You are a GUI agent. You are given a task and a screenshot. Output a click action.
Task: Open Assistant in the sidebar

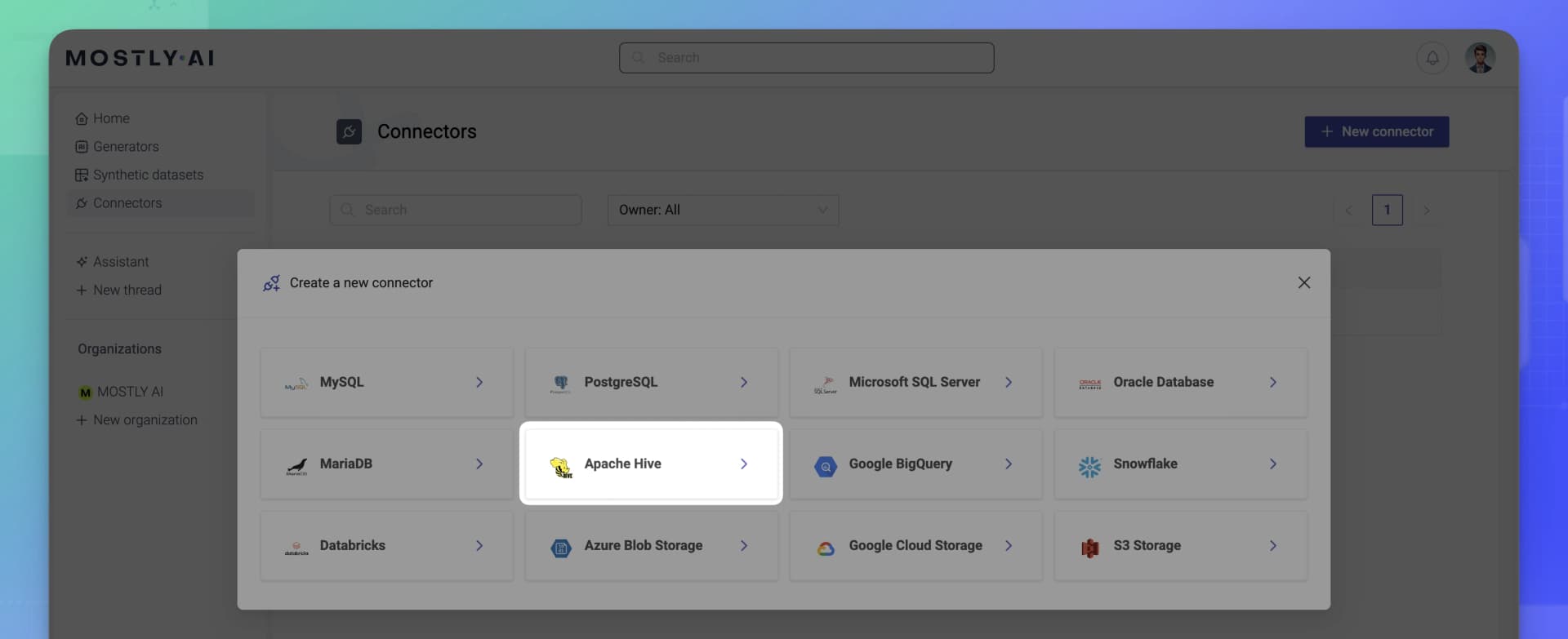click(112, 262)
